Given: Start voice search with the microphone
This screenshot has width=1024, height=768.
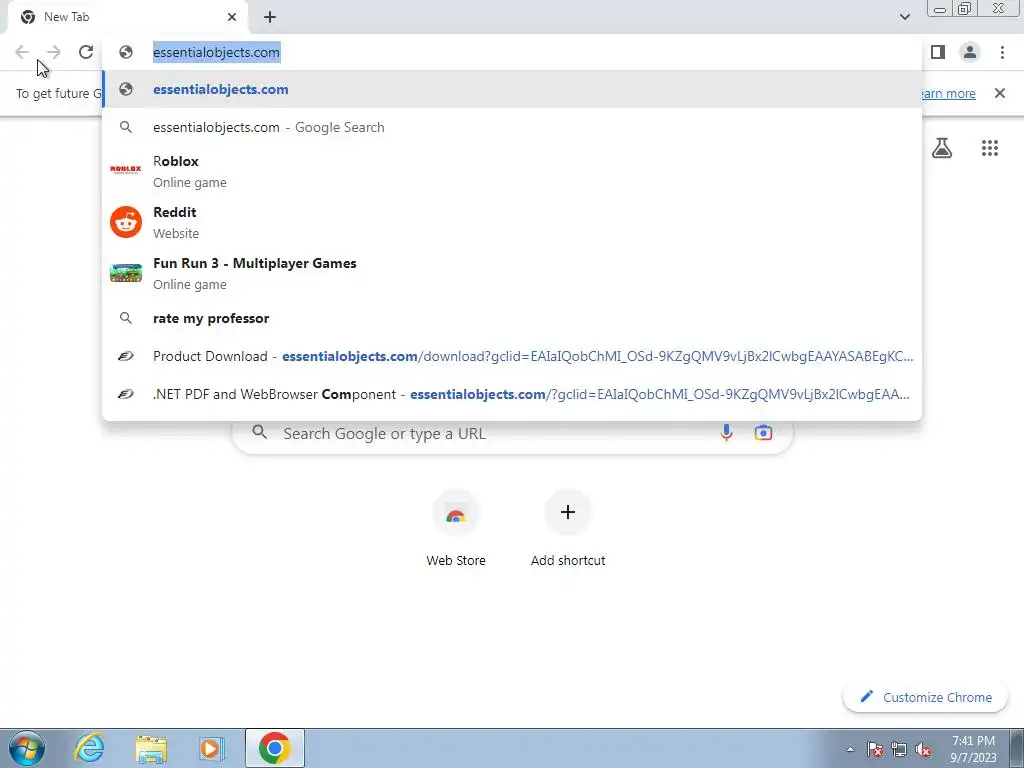Looking at the screenshot, I should tap(726, 432).
